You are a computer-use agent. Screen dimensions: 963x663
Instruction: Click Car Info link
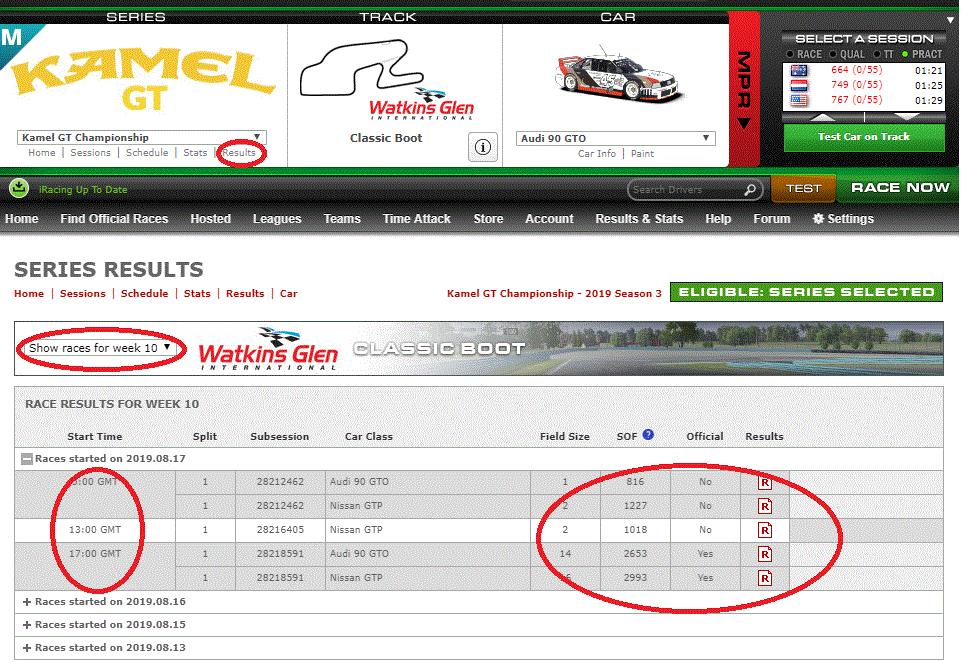(x=597, y=153)
